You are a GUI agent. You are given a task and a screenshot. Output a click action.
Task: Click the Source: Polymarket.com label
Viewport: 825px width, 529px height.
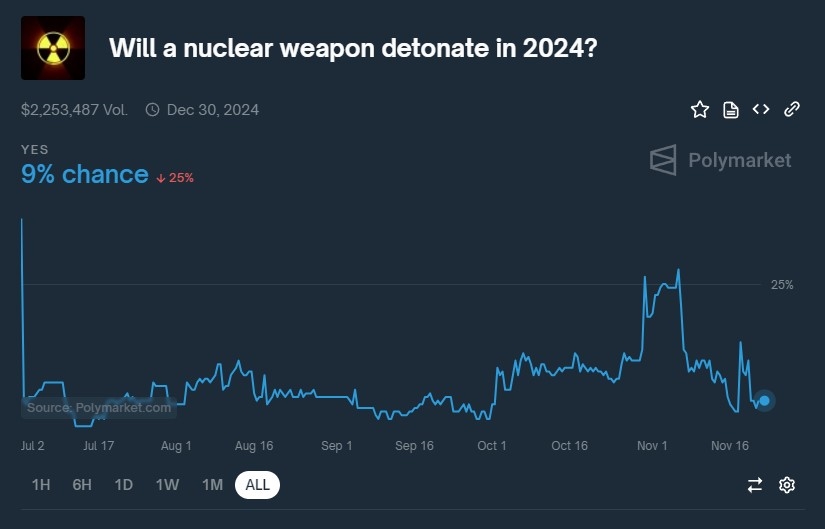coord(99,407)
